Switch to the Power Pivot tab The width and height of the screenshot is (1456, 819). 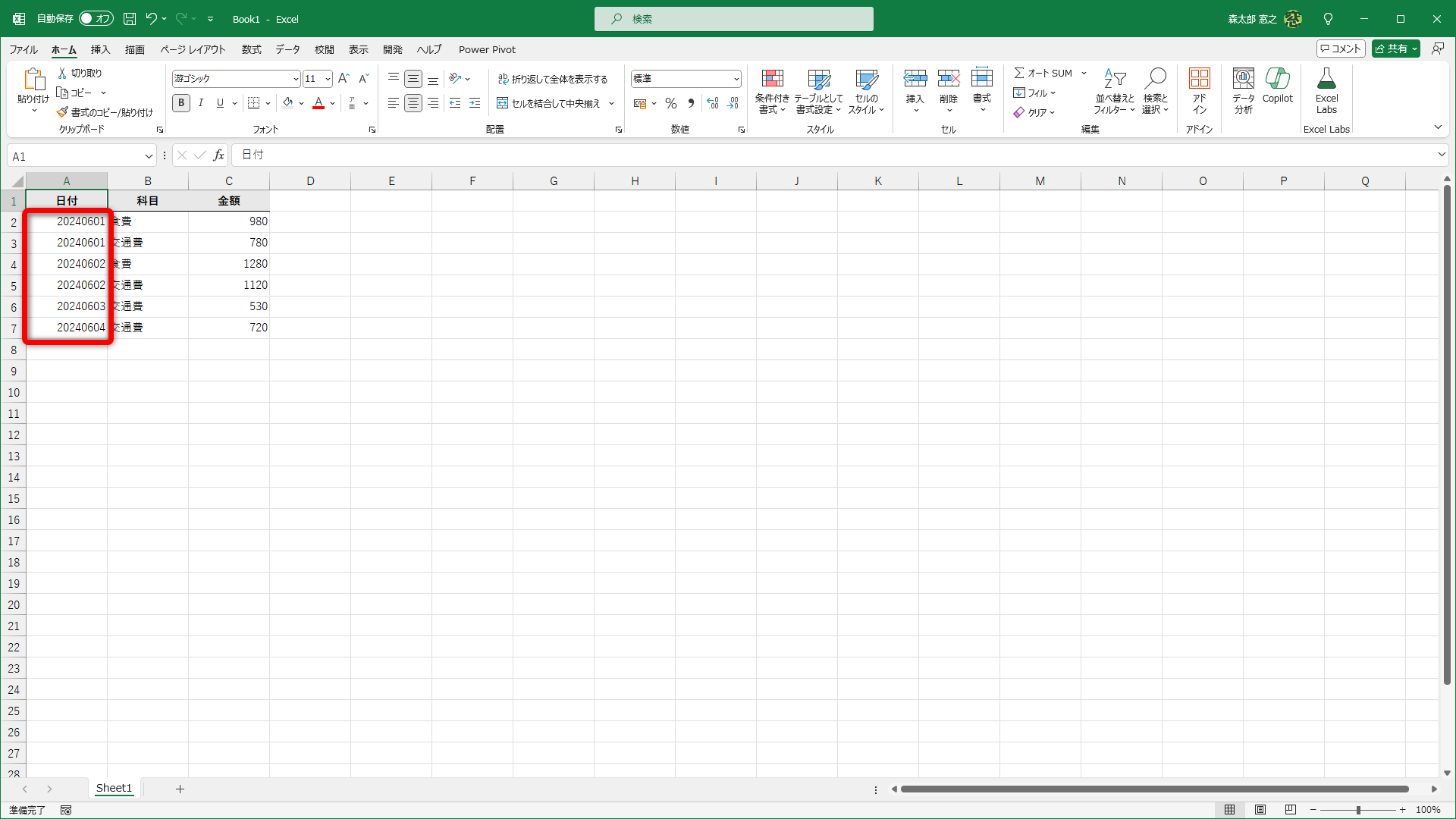point(487,50)
